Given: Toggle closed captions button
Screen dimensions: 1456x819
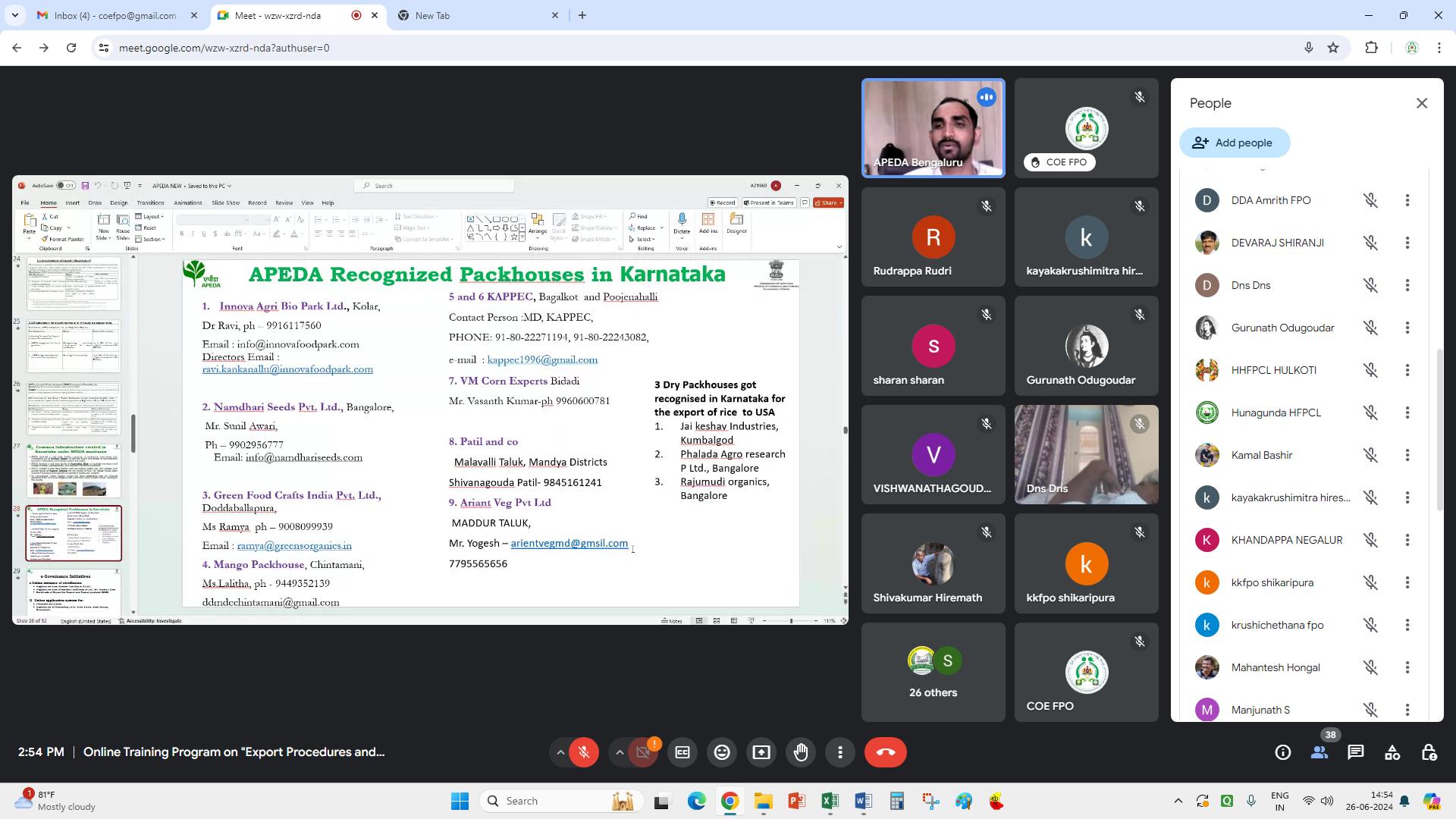Looking at the screenshot, I should pos(682,752).
